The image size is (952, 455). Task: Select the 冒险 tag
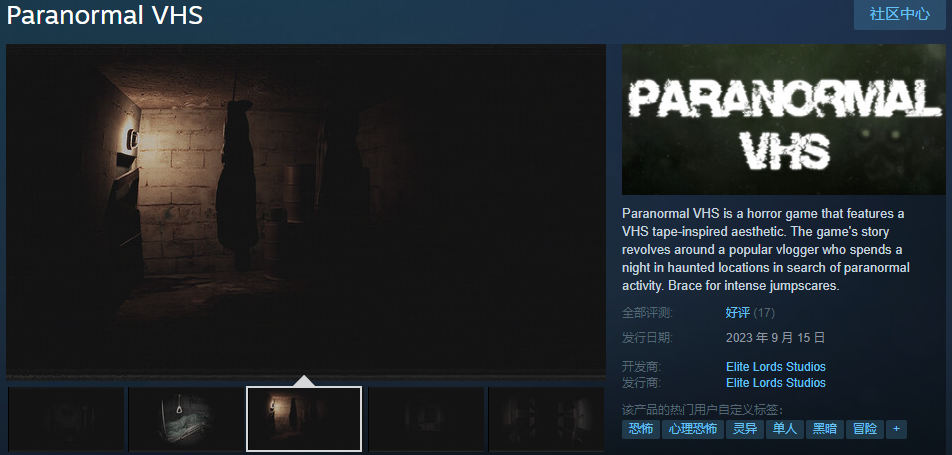click(x=865, y=429)
